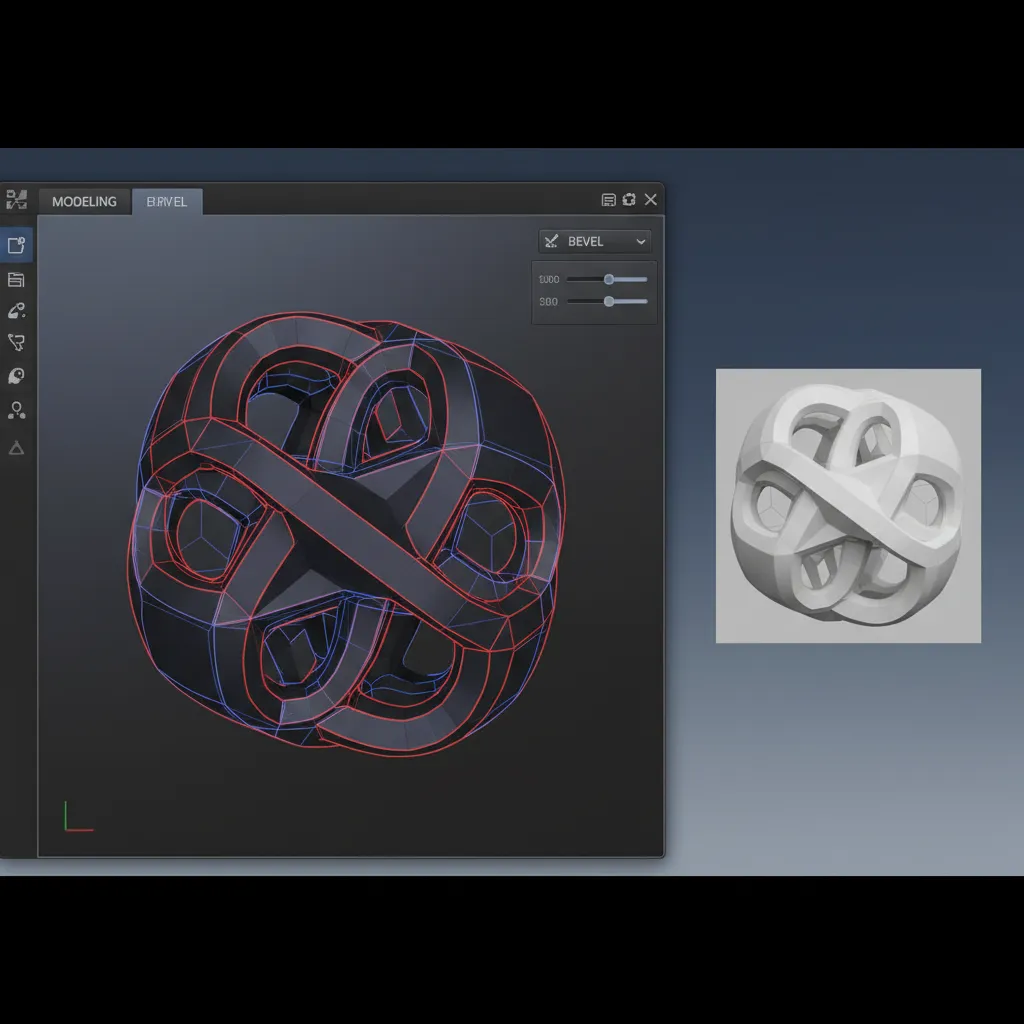Click the Bevel tool crossed-axes icon
Viewport: 1024px width, 1024px height.
[550, 240]
